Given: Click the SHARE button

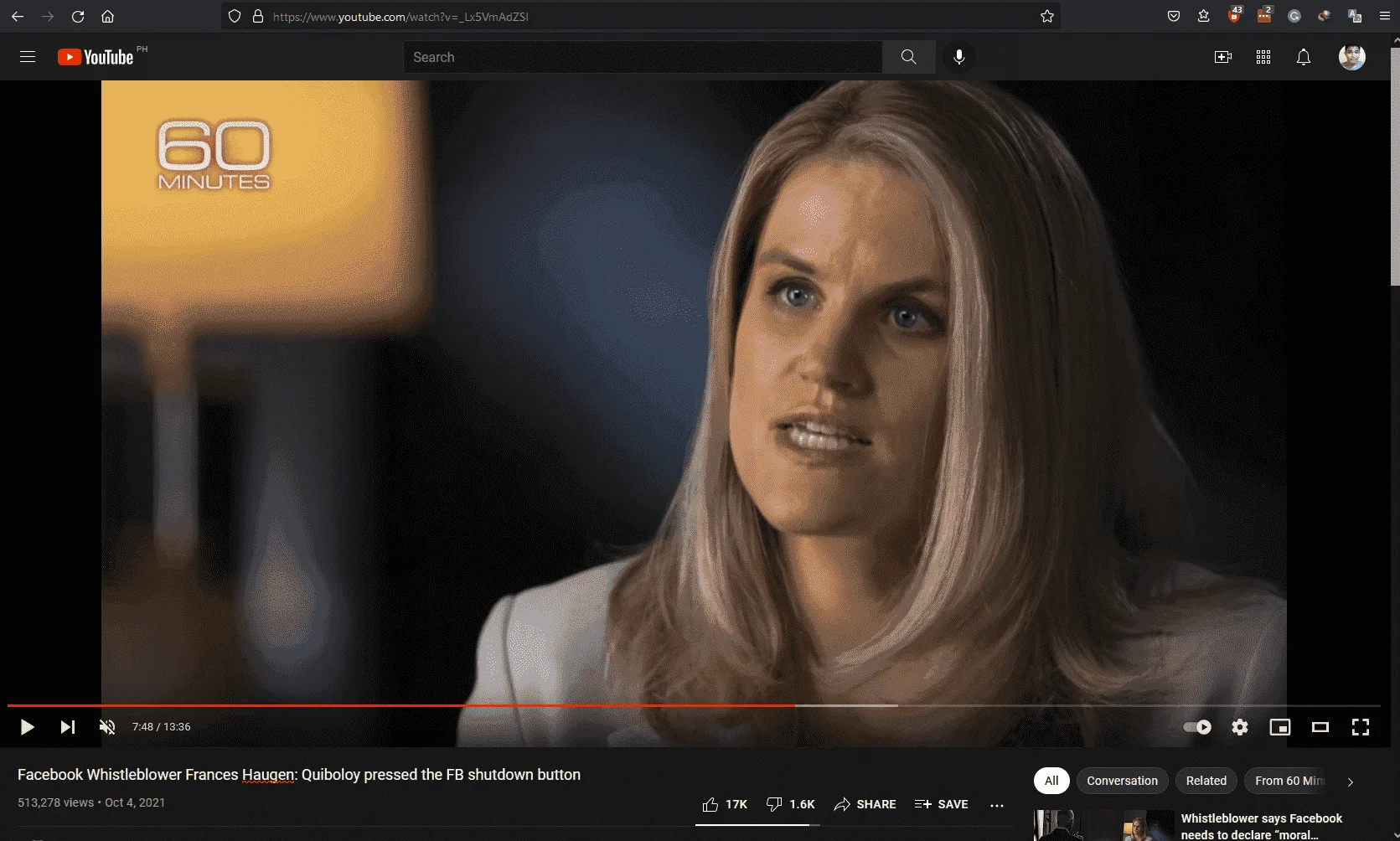Looking at the screenshot, I should click(x=865, y=804).
